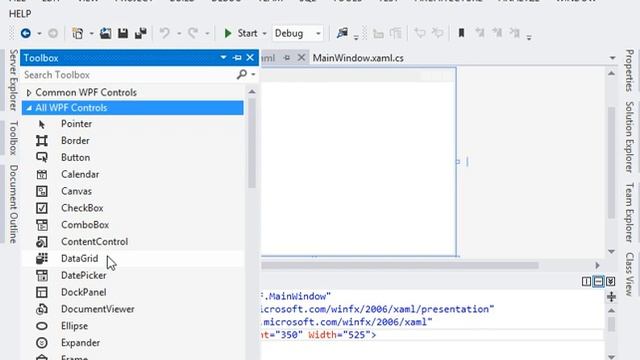This screenshot has height=360, width=640.
Task: Open the Solution Explorer side tab
Action: pos(630,137)
